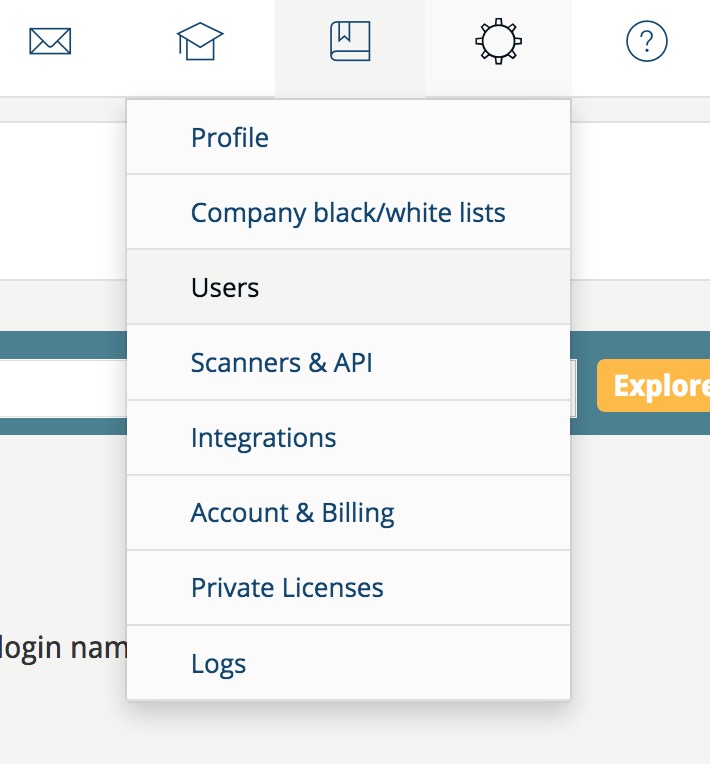View Logs from the dropdown
This screenshot has height=764, width=710.
coord(348,663)
